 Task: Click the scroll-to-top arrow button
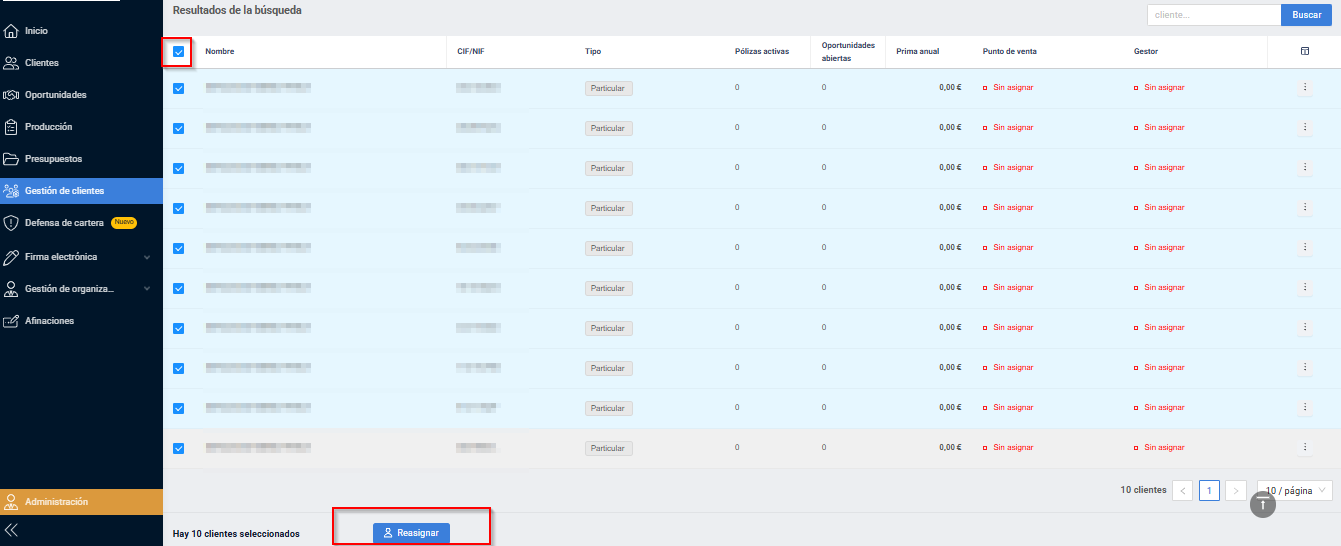point(1263,504)
